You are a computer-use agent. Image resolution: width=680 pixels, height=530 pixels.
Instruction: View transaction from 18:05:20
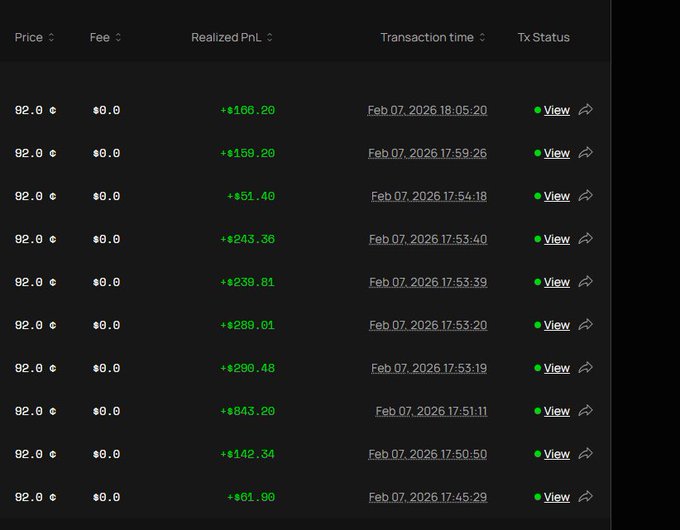point(556,110)
